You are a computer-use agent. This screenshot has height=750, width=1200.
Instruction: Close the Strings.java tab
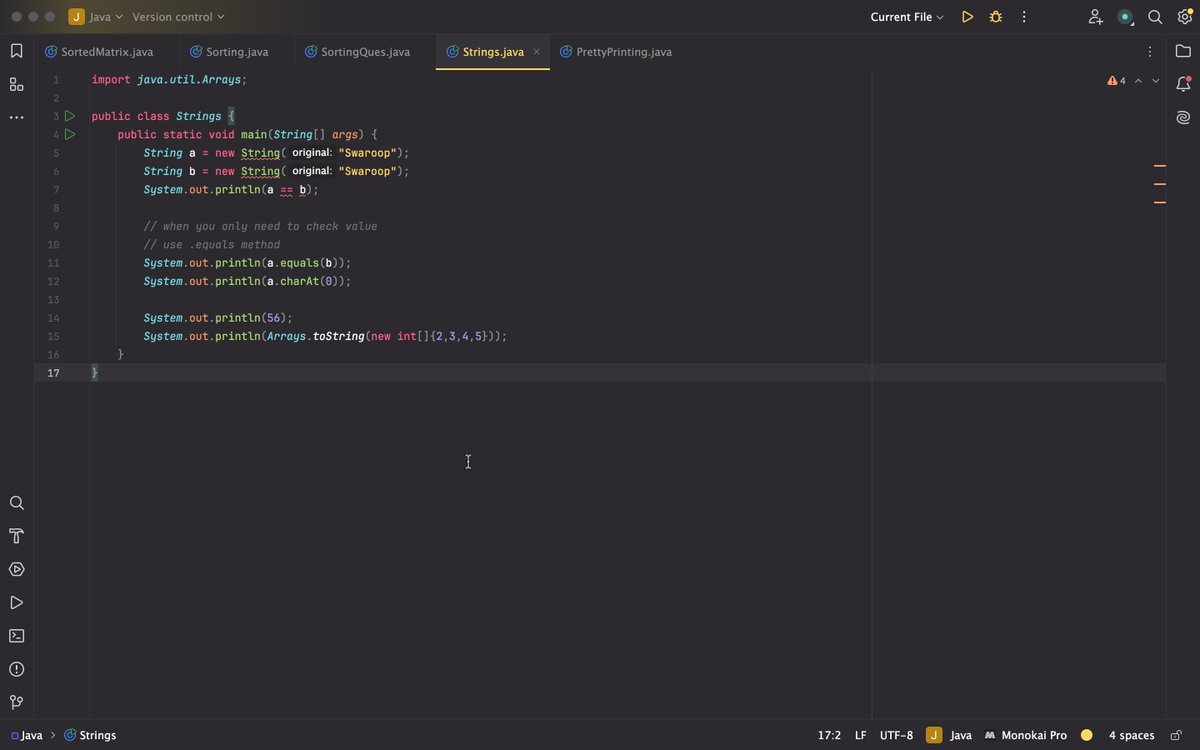536,52
